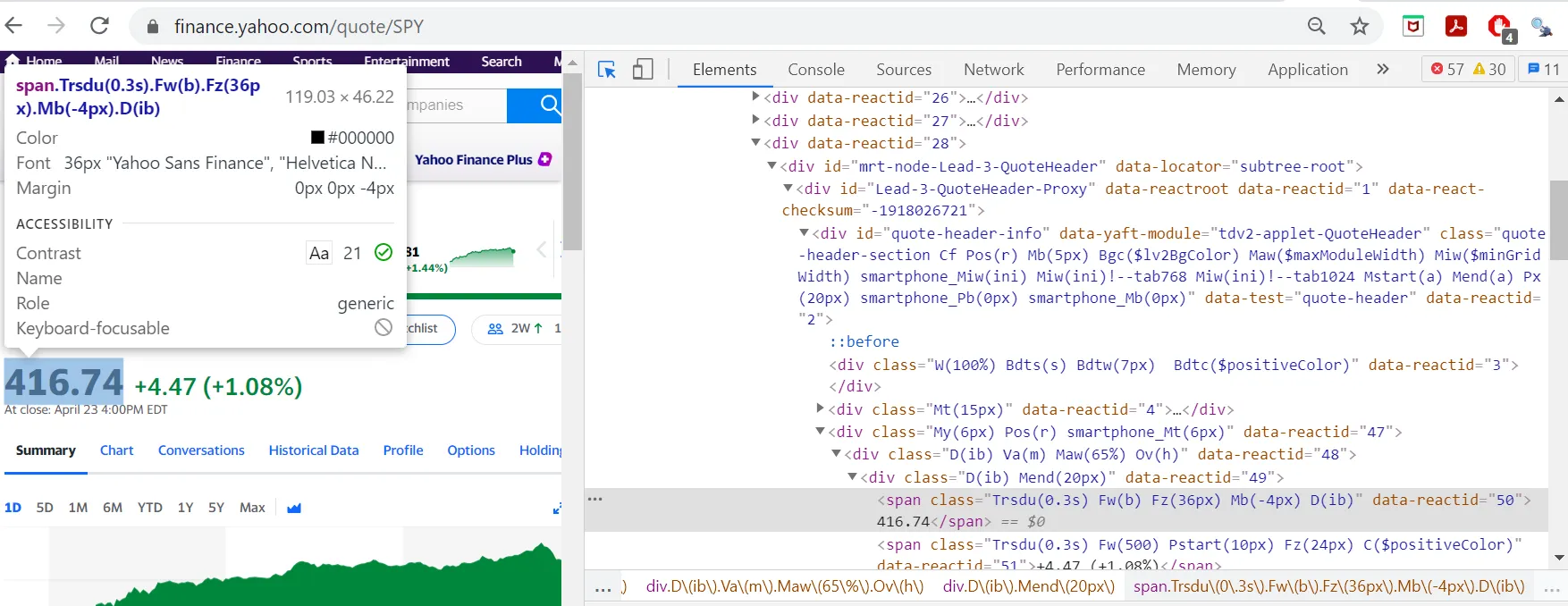The height and width of the screenshot is (606, 1568).
Task: Open the Chart tab on quote page
Action: pos(116,450)
